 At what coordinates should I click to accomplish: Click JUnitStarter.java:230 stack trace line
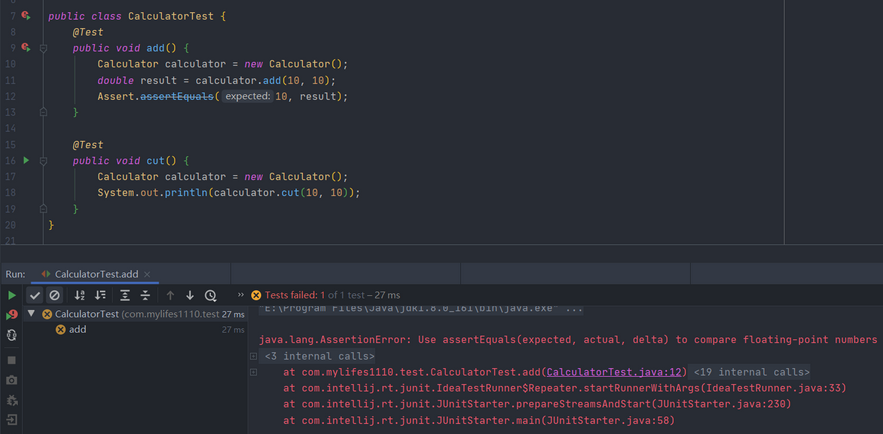pos(537,404)
